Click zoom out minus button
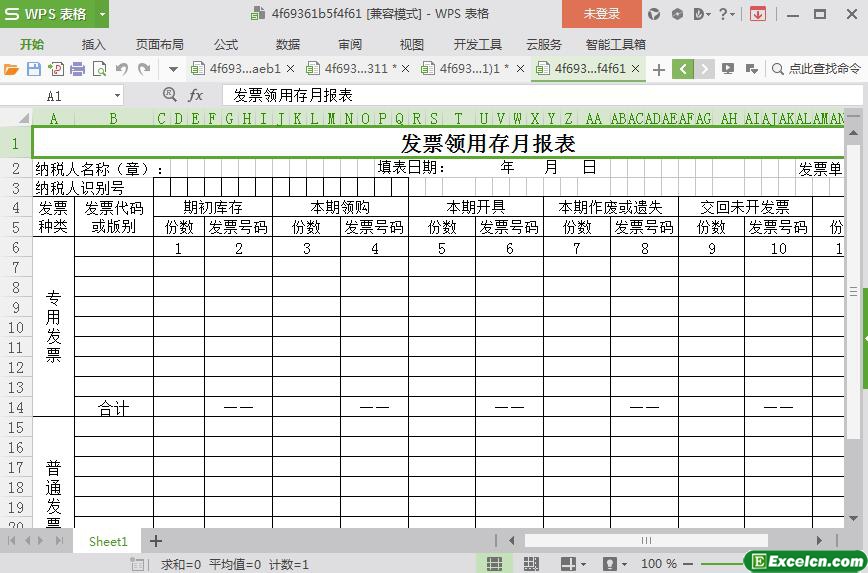868x573 pixels. 689,564
